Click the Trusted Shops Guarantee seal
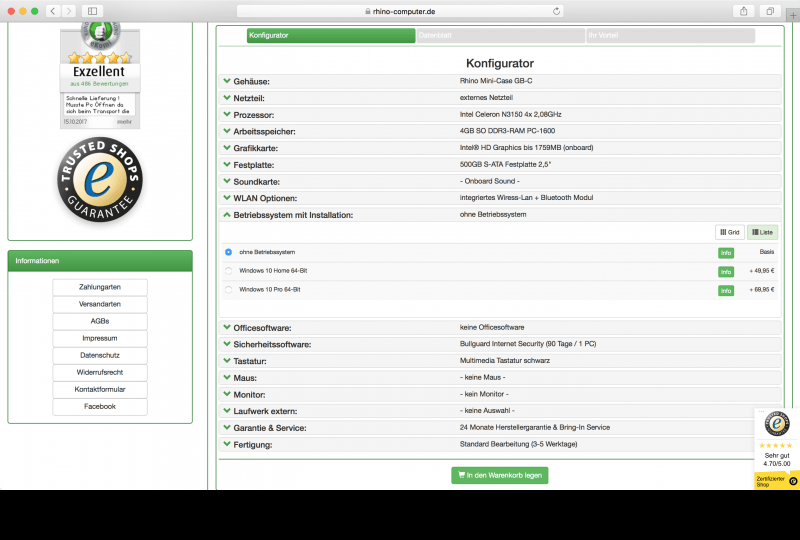The width and height of the screenshot is (800, 540). click(100, 181)
